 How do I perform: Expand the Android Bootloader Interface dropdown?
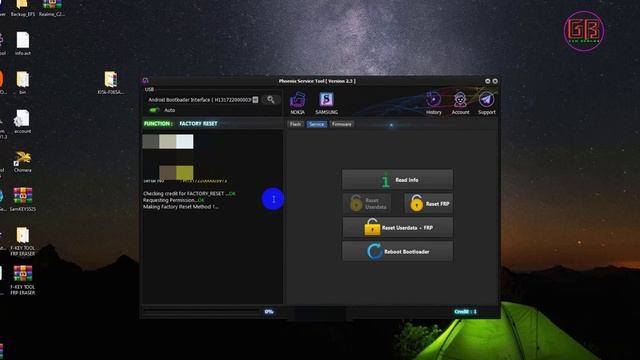(256, 100)
